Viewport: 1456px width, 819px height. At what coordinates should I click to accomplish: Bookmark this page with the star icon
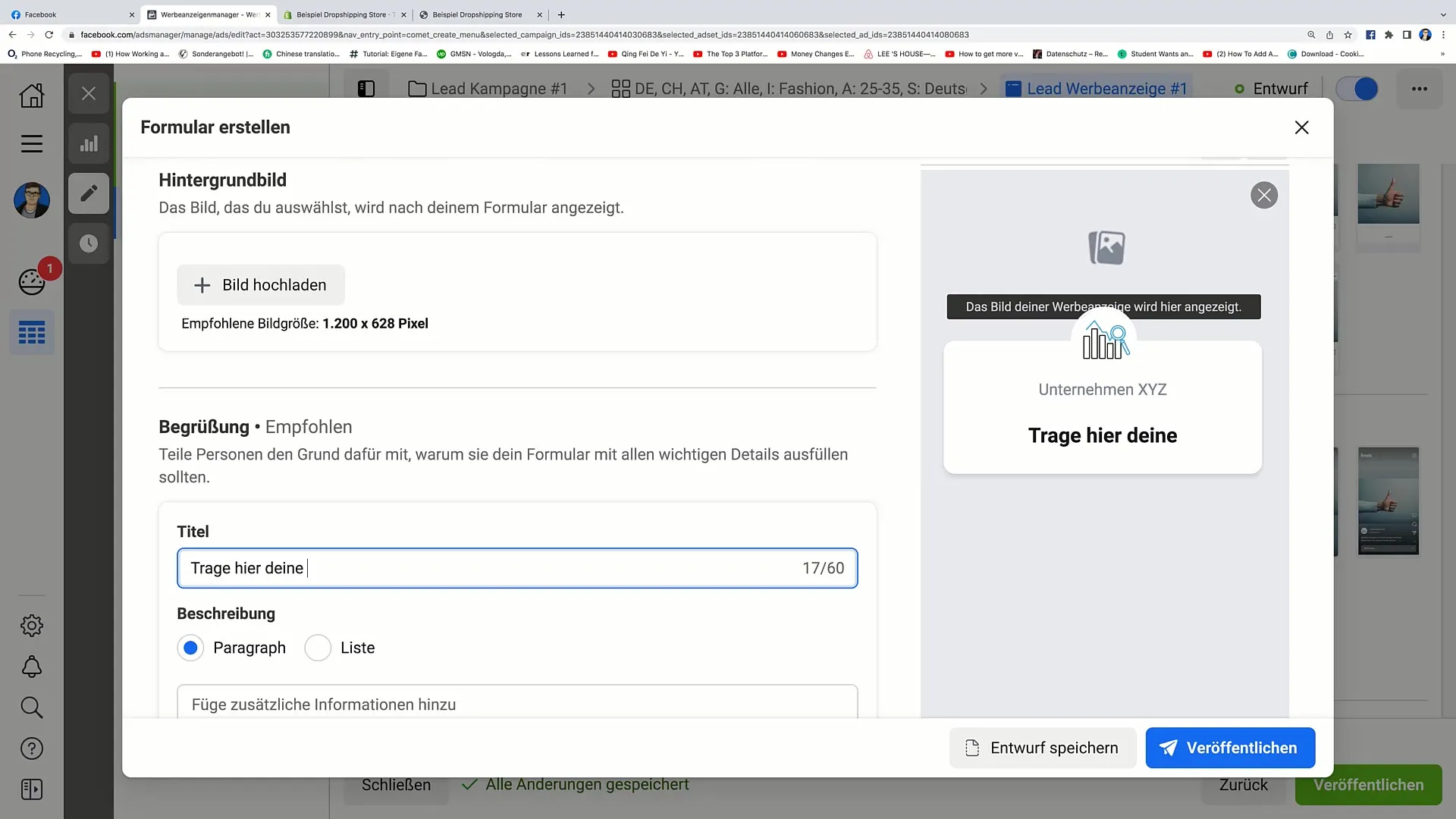point(1348,35)
